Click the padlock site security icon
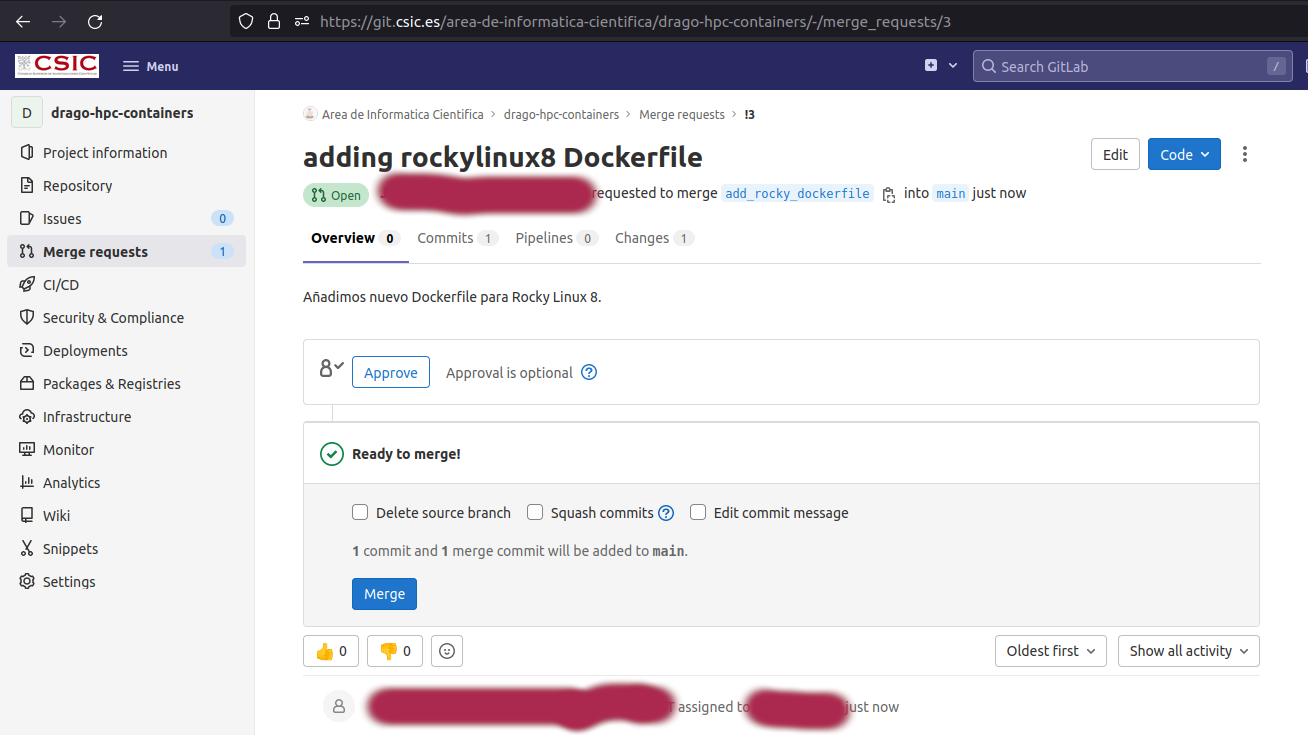 click(x=274, y=21)
